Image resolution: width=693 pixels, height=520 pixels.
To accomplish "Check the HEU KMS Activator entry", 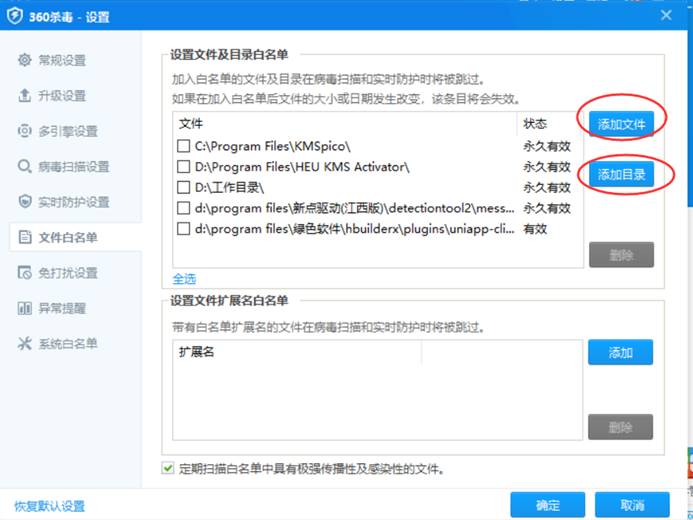I will pos(183,167).
